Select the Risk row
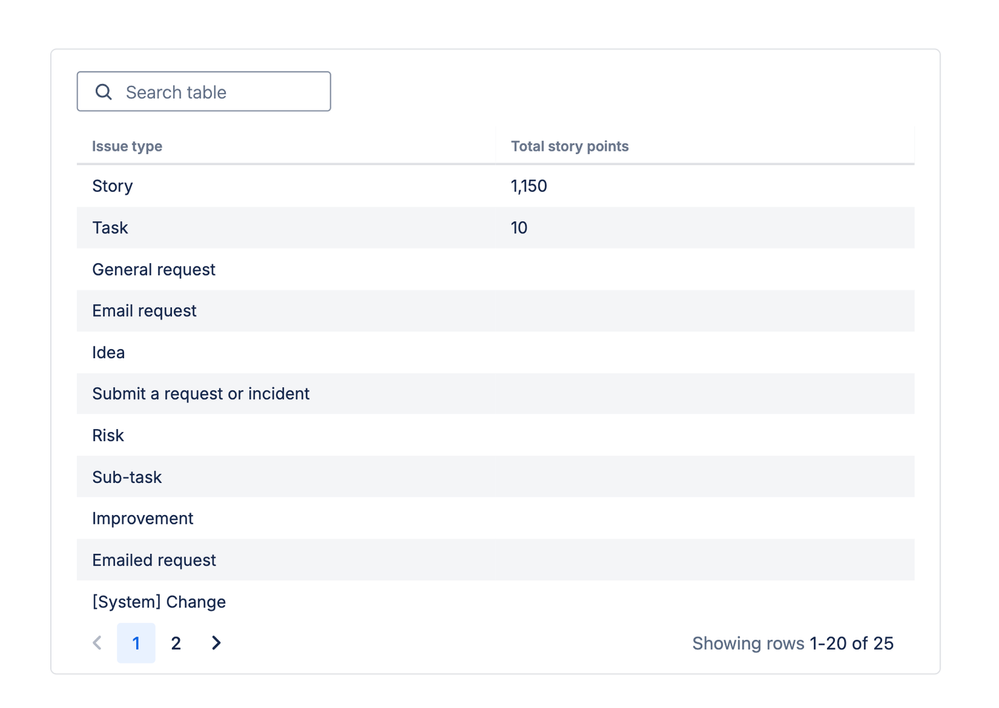999x708 pixels. (496, 435)
